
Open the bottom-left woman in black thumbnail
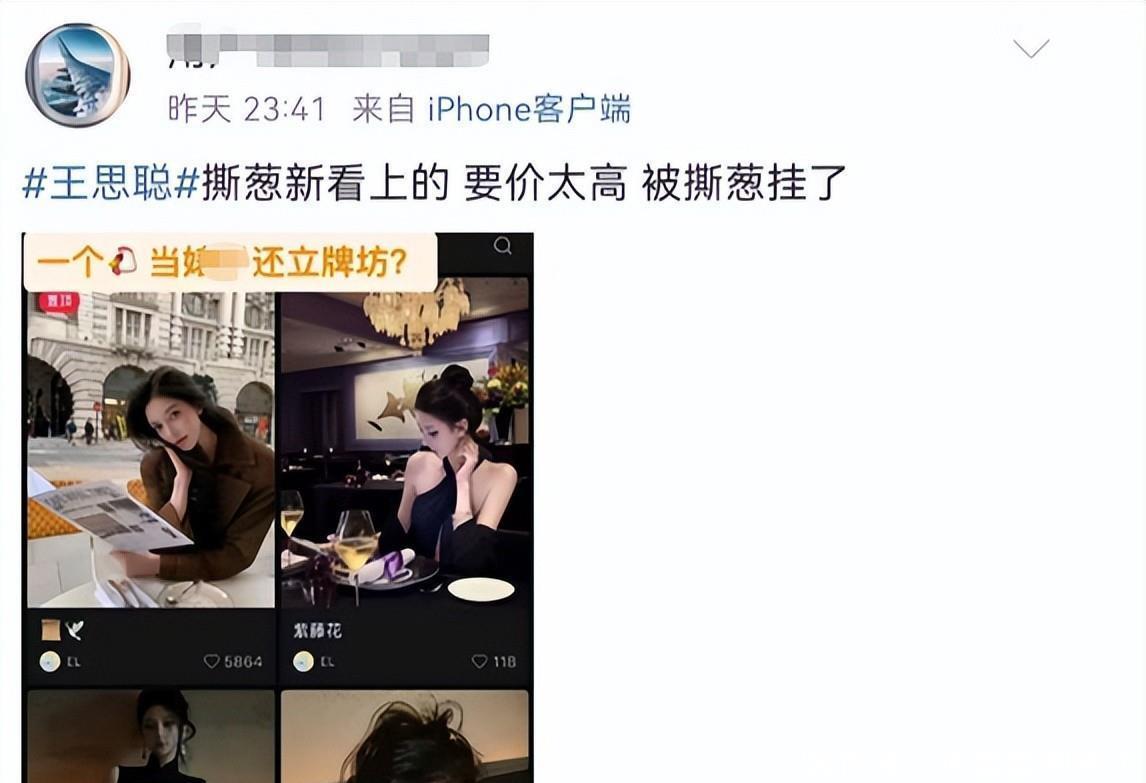point(151,736)
